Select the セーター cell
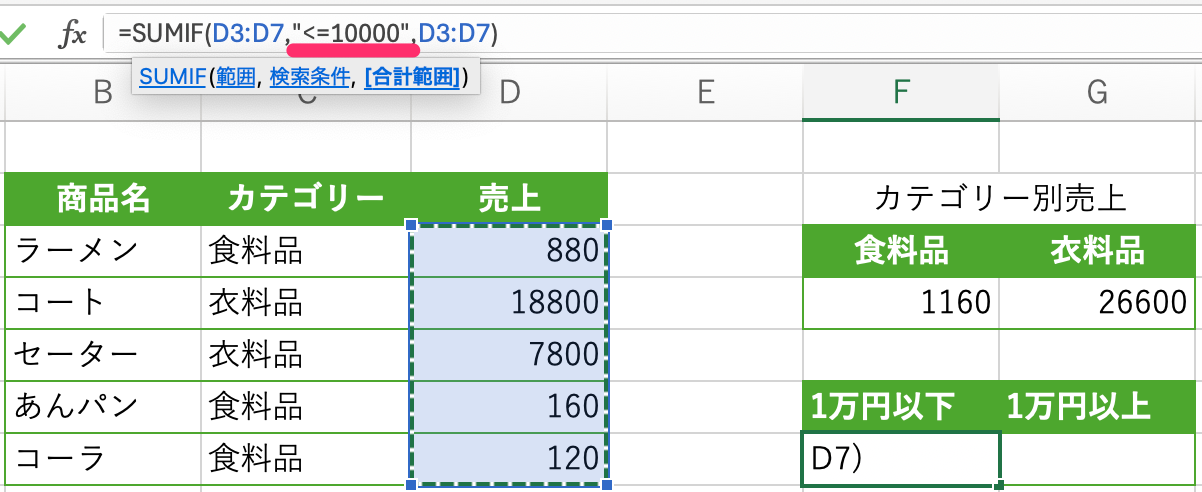The width and height of the screenshot is (1202, 492). pyautogui.click(x=103, y=354)
